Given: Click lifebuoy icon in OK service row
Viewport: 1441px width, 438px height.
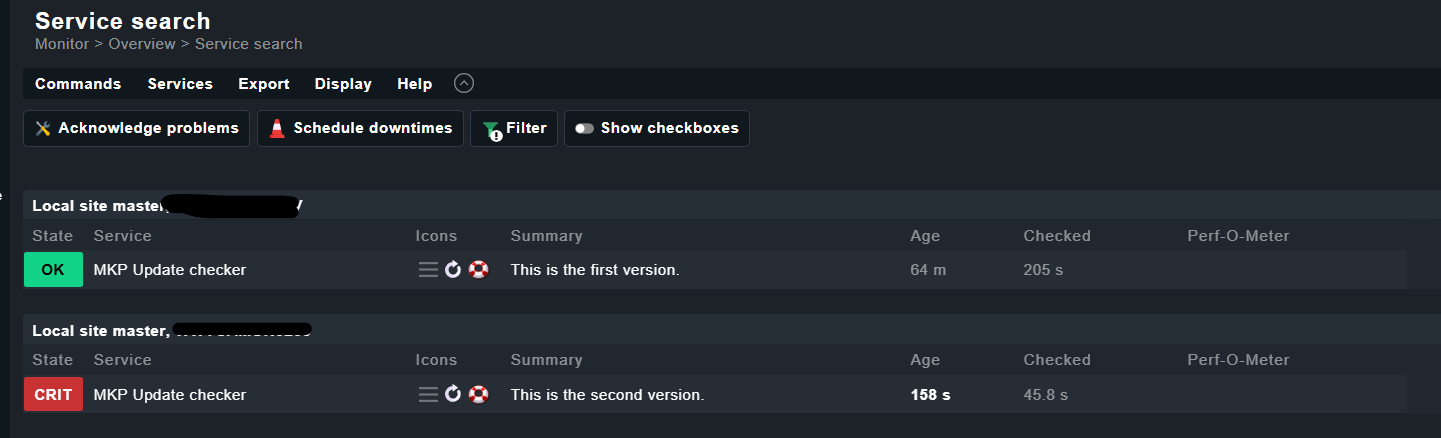Looking at the screenshot, I should pos(478,270).
